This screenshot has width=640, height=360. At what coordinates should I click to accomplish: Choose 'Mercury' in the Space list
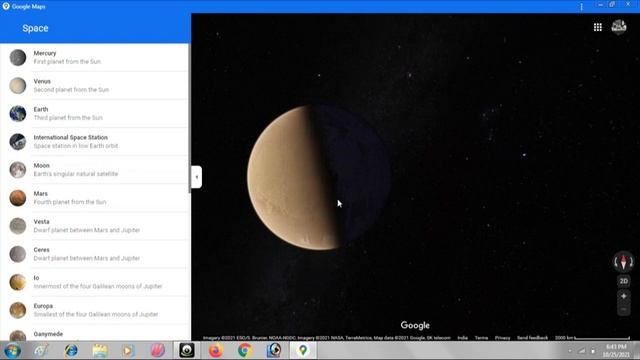coord(45,53)
